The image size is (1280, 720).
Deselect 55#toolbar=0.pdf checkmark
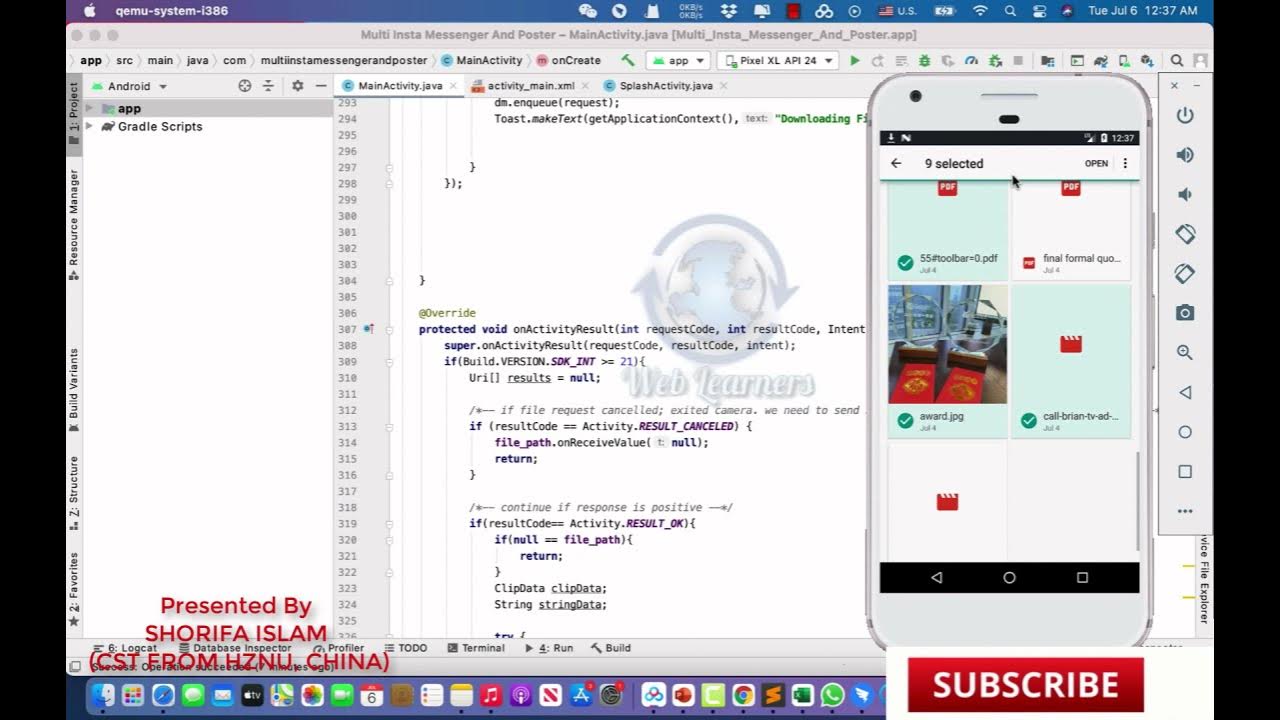[905, 263]
